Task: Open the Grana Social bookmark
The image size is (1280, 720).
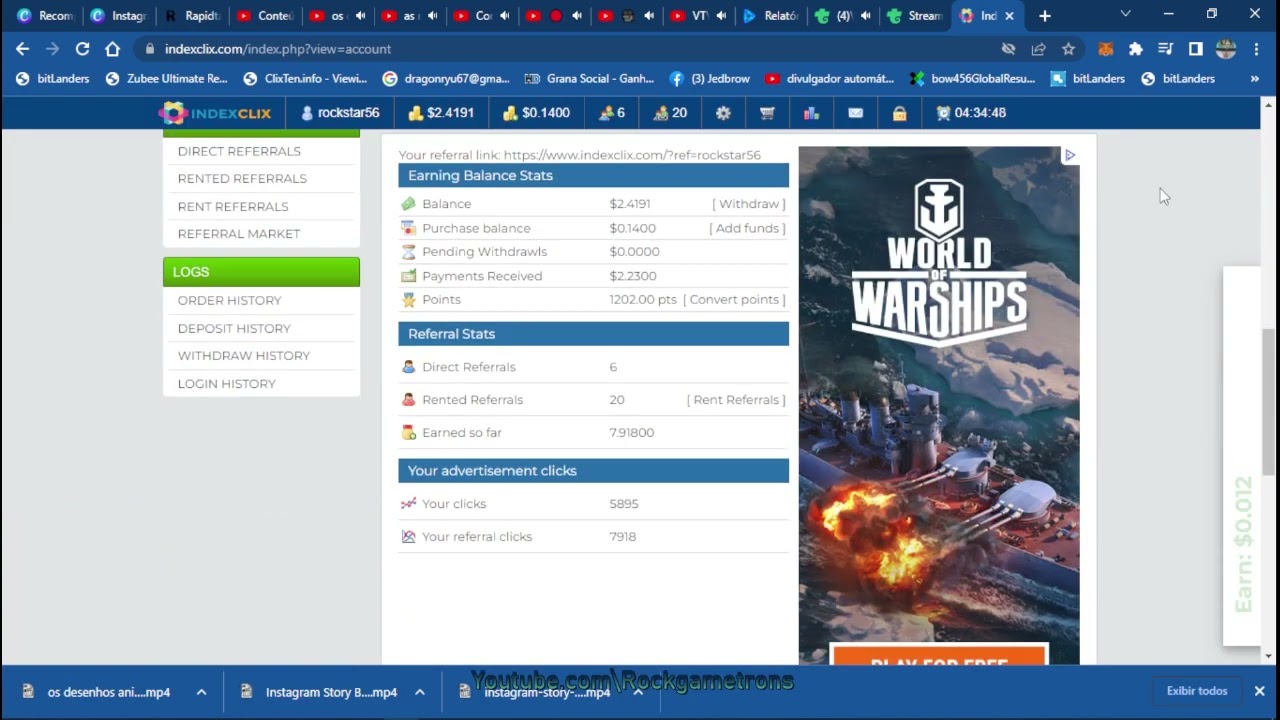Action: pyautogui.click(x=589, y=78)
